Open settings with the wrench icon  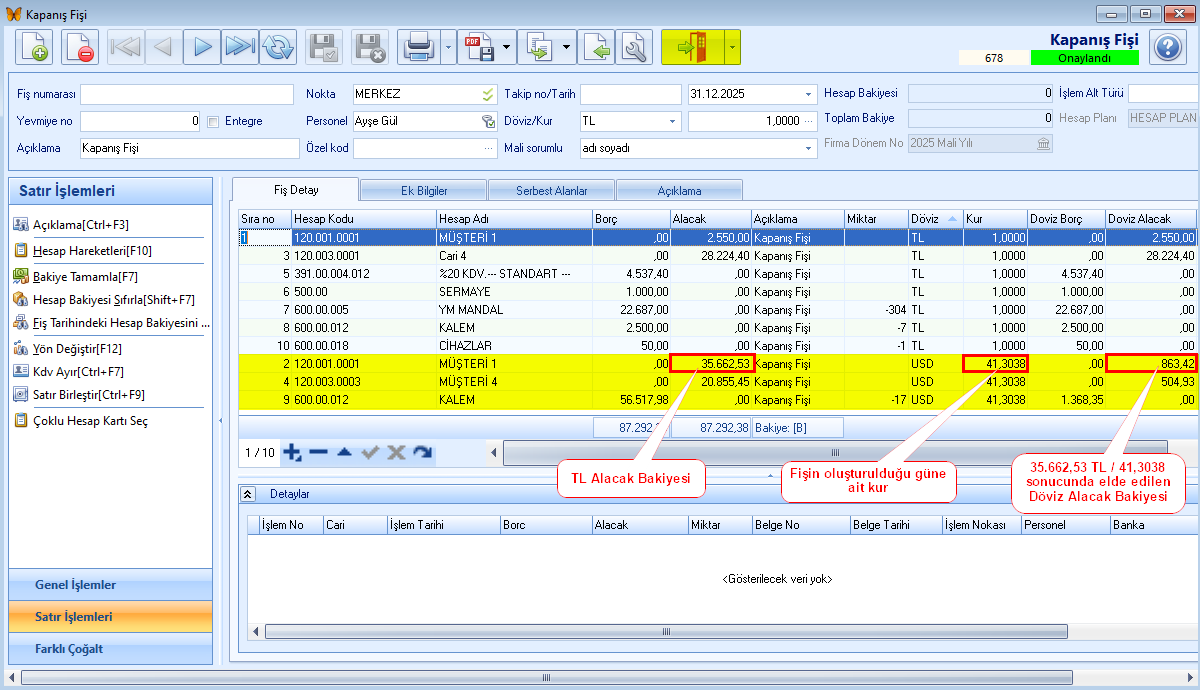[634, 47]
